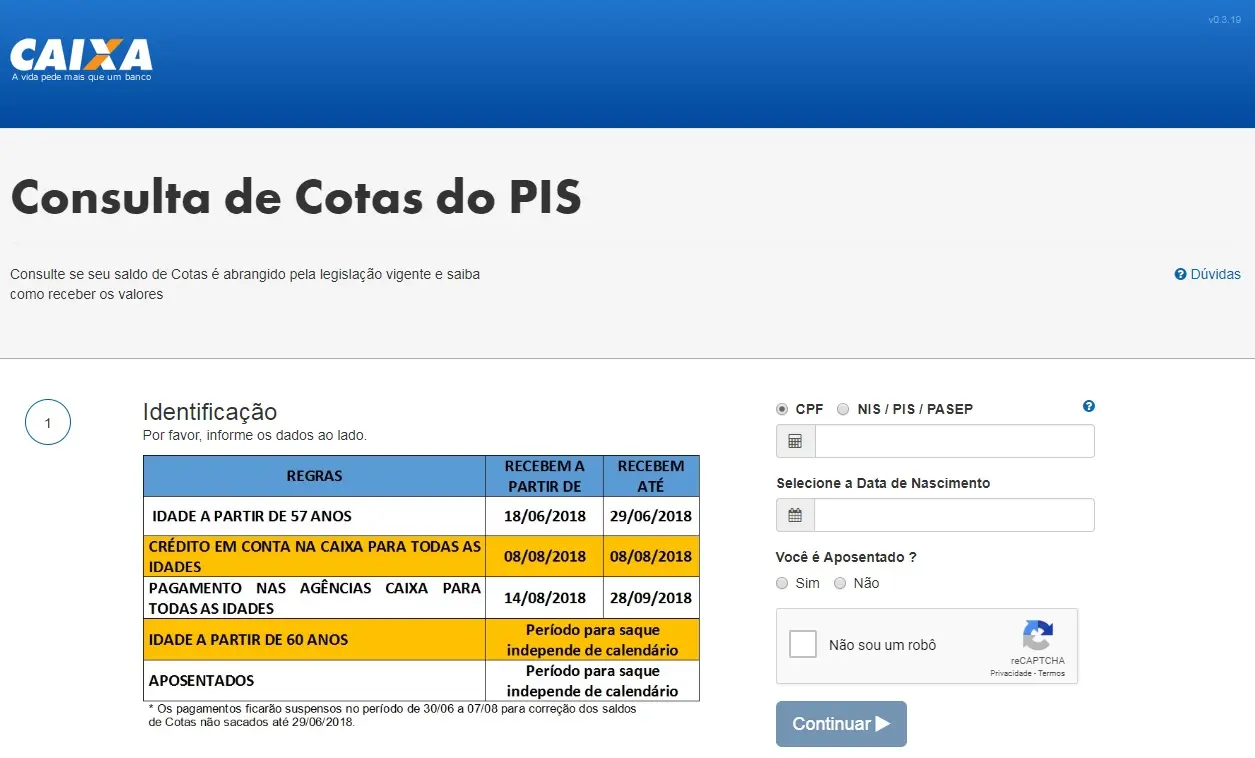Screen dimensions: 1255x758
Task: Choose Não for Você é Aposentado
Action: tap(840, 583)
